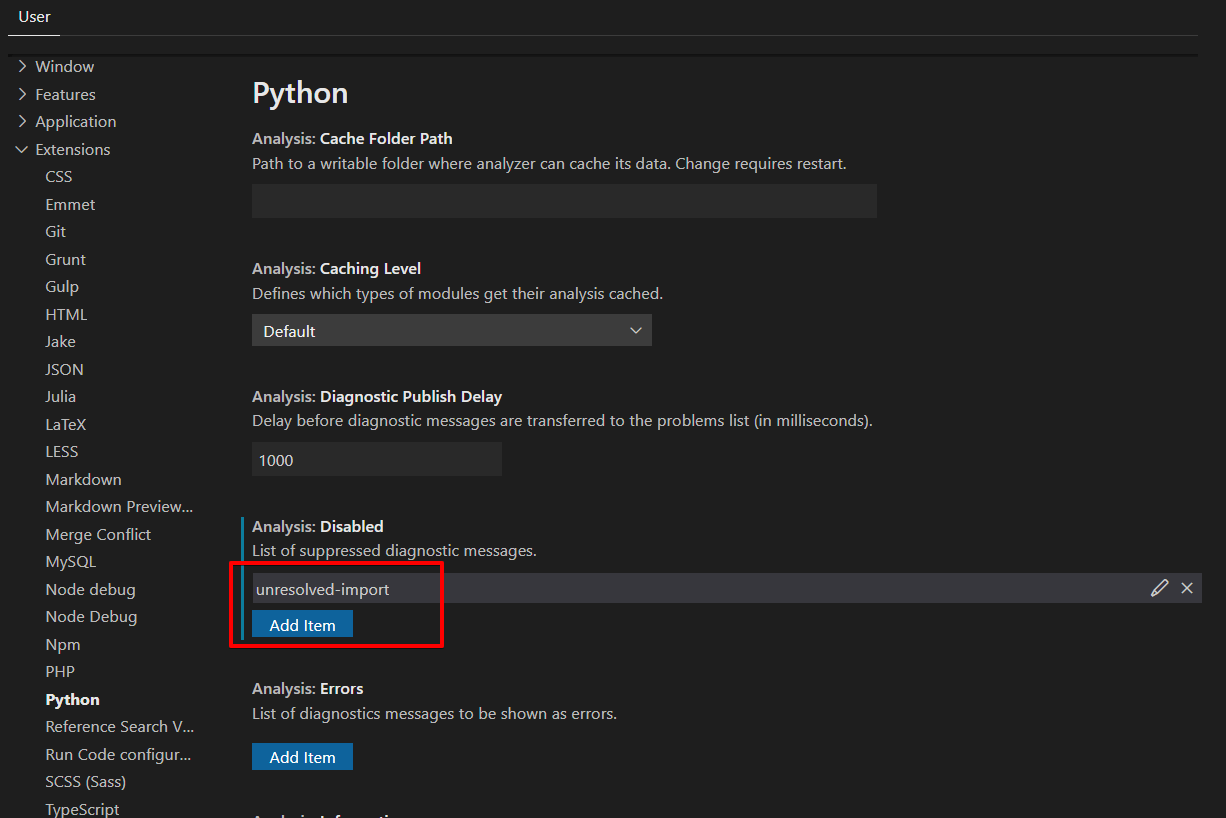Open Reference Search View settings
This screenshot has height=818, width=1226.
coord(120,727)
